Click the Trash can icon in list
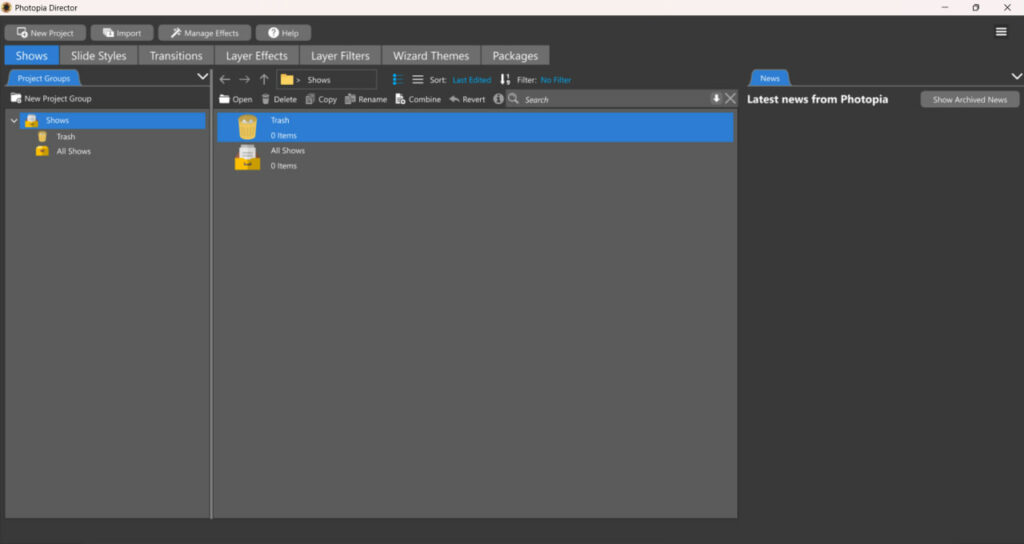Viewport: 1024px width, 544px height. (248, 127)
